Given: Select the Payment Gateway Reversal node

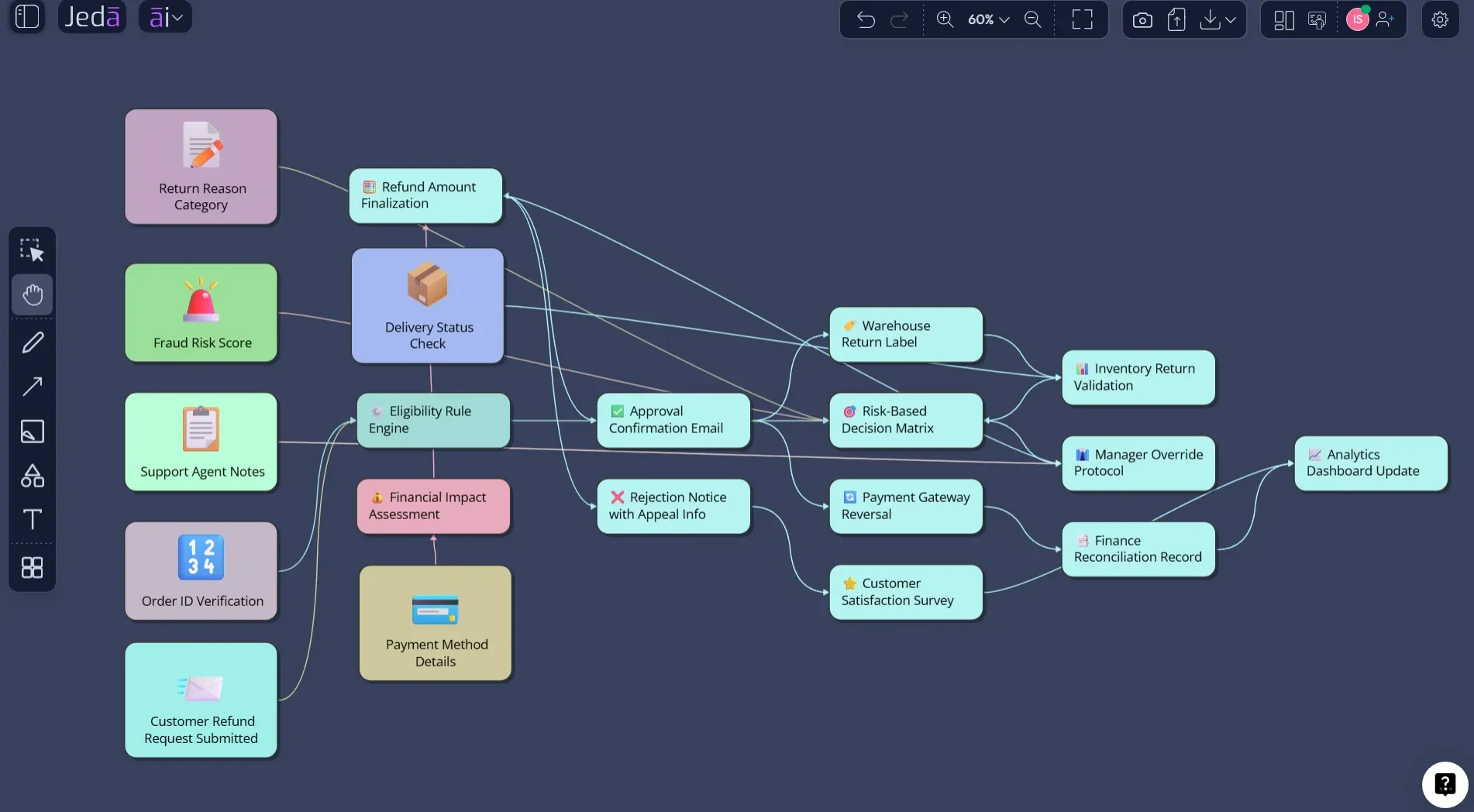Looking at the screenshot, I should click(906, 506).
